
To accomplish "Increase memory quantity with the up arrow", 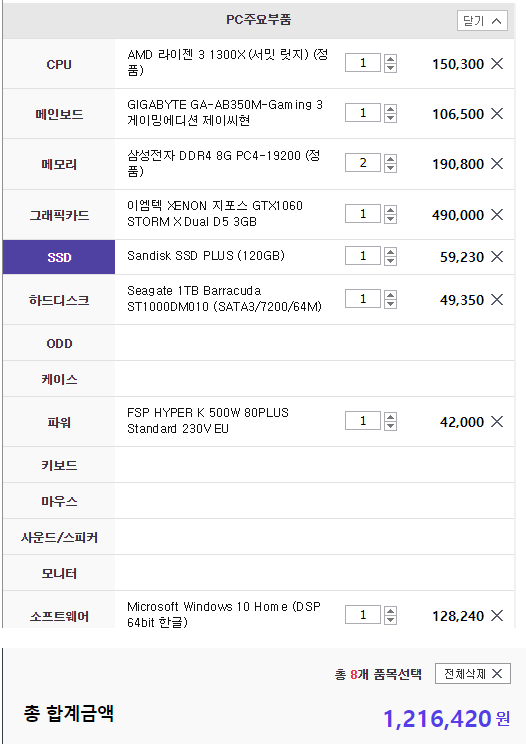I will click(390, 159).
